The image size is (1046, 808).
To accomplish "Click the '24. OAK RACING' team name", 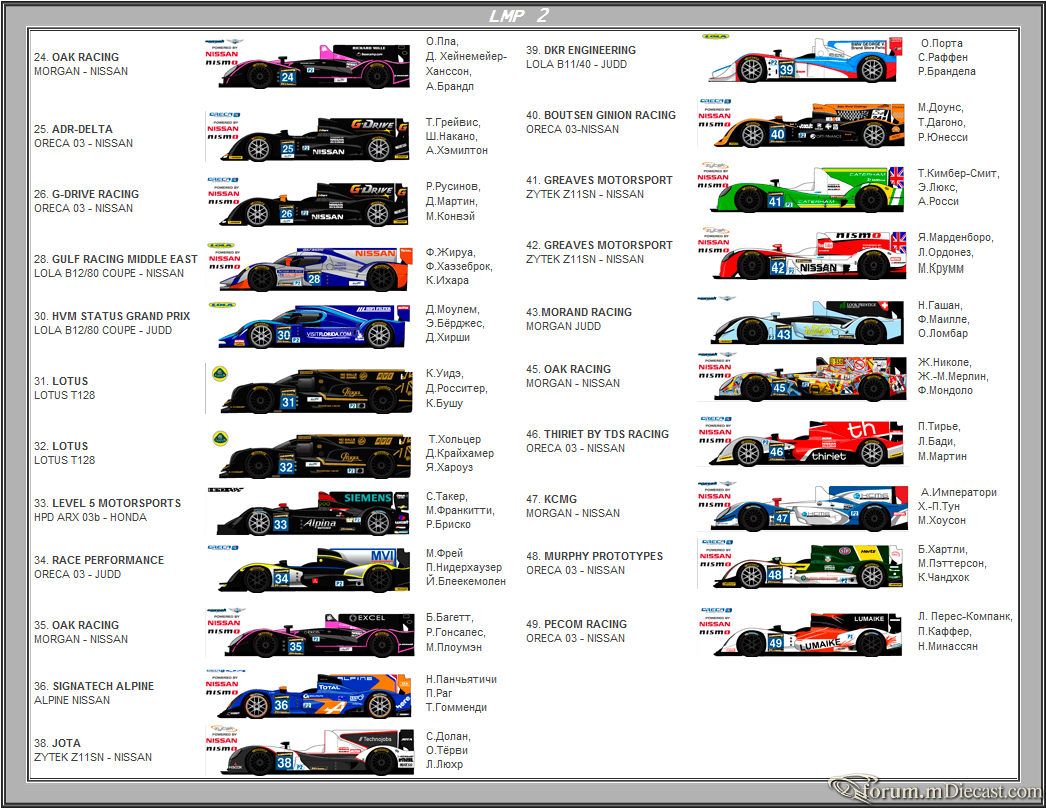I will click(77, 57).
